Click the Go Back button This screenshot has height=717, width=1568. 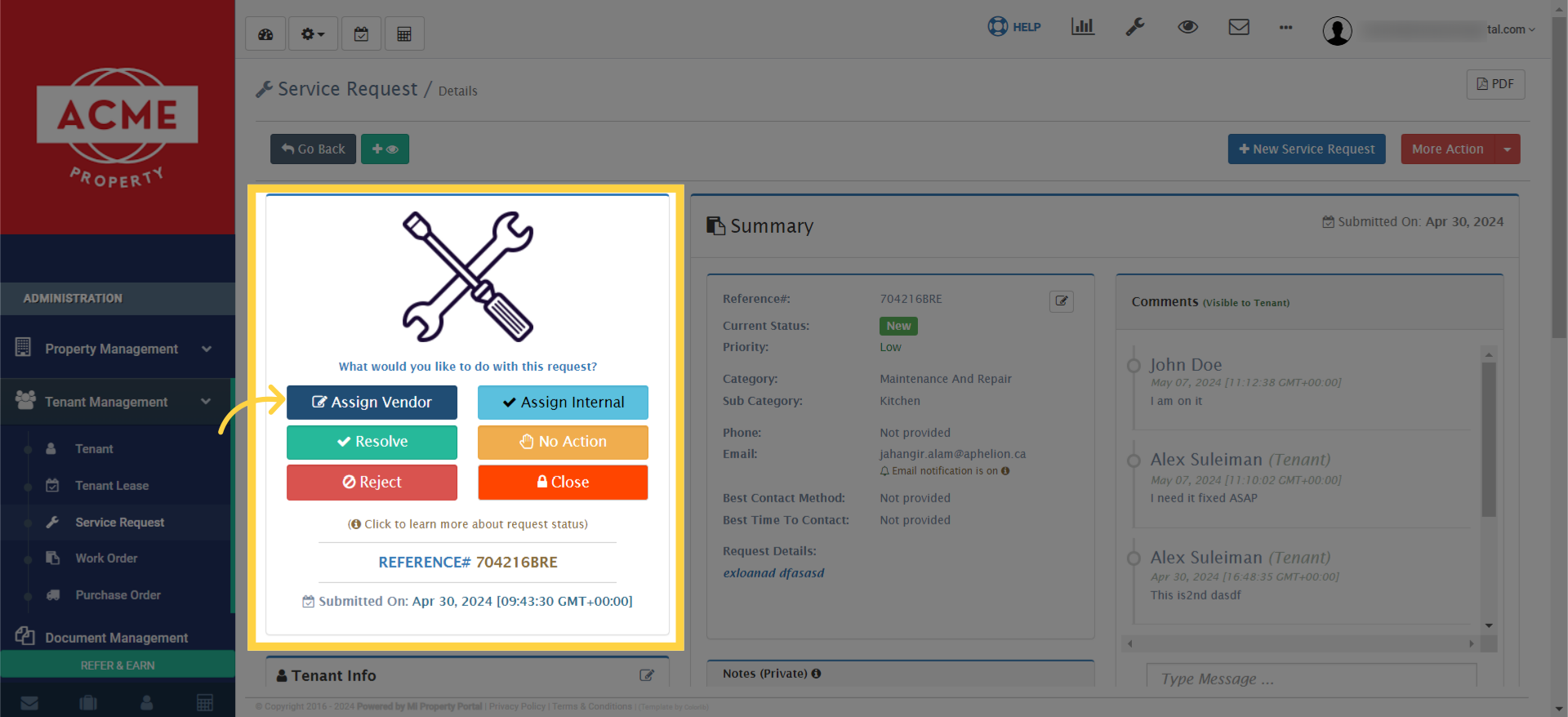coord(313,149)
